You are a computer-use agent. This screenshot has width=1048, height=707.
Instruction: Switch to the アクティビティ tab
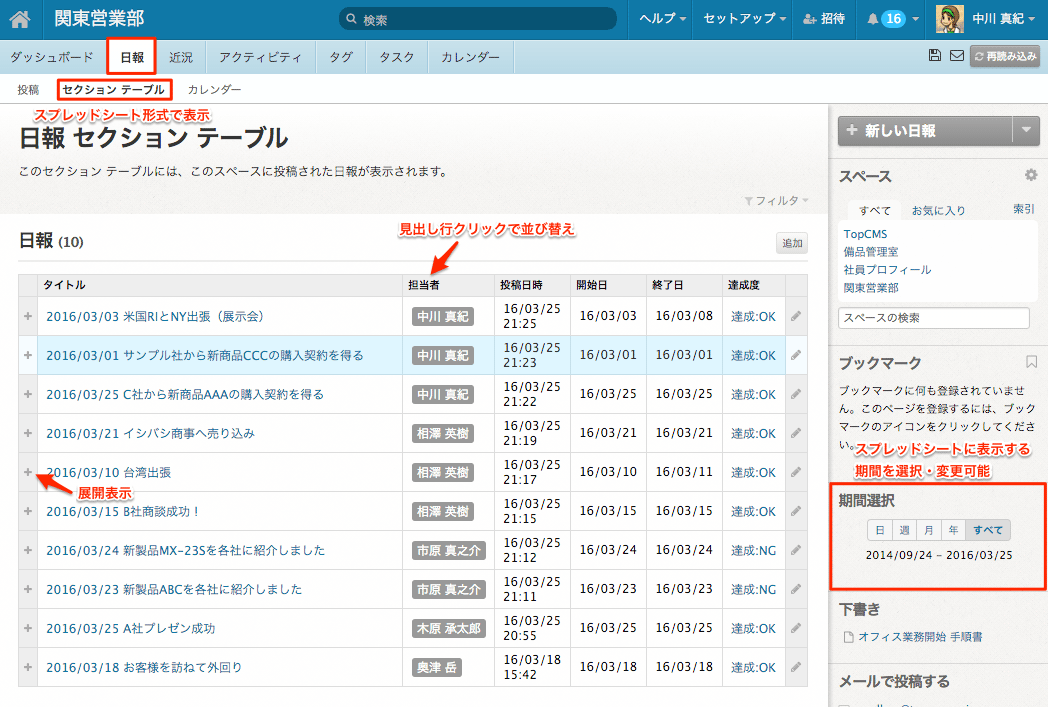coord(260,57)
